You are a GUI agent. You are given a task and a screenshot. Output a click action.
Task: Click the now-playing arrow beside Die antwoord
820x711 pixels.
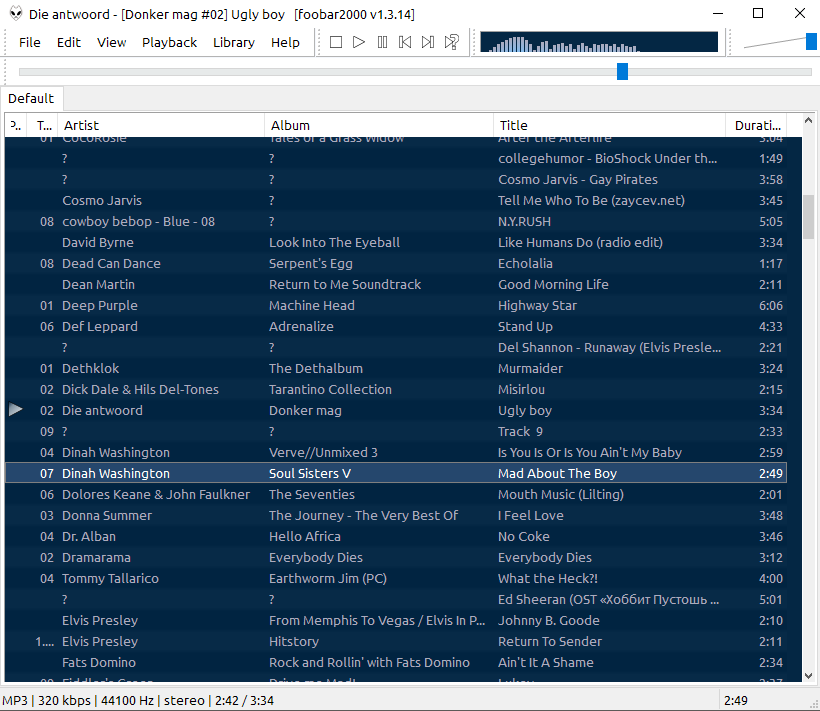(x=16, y=410)
